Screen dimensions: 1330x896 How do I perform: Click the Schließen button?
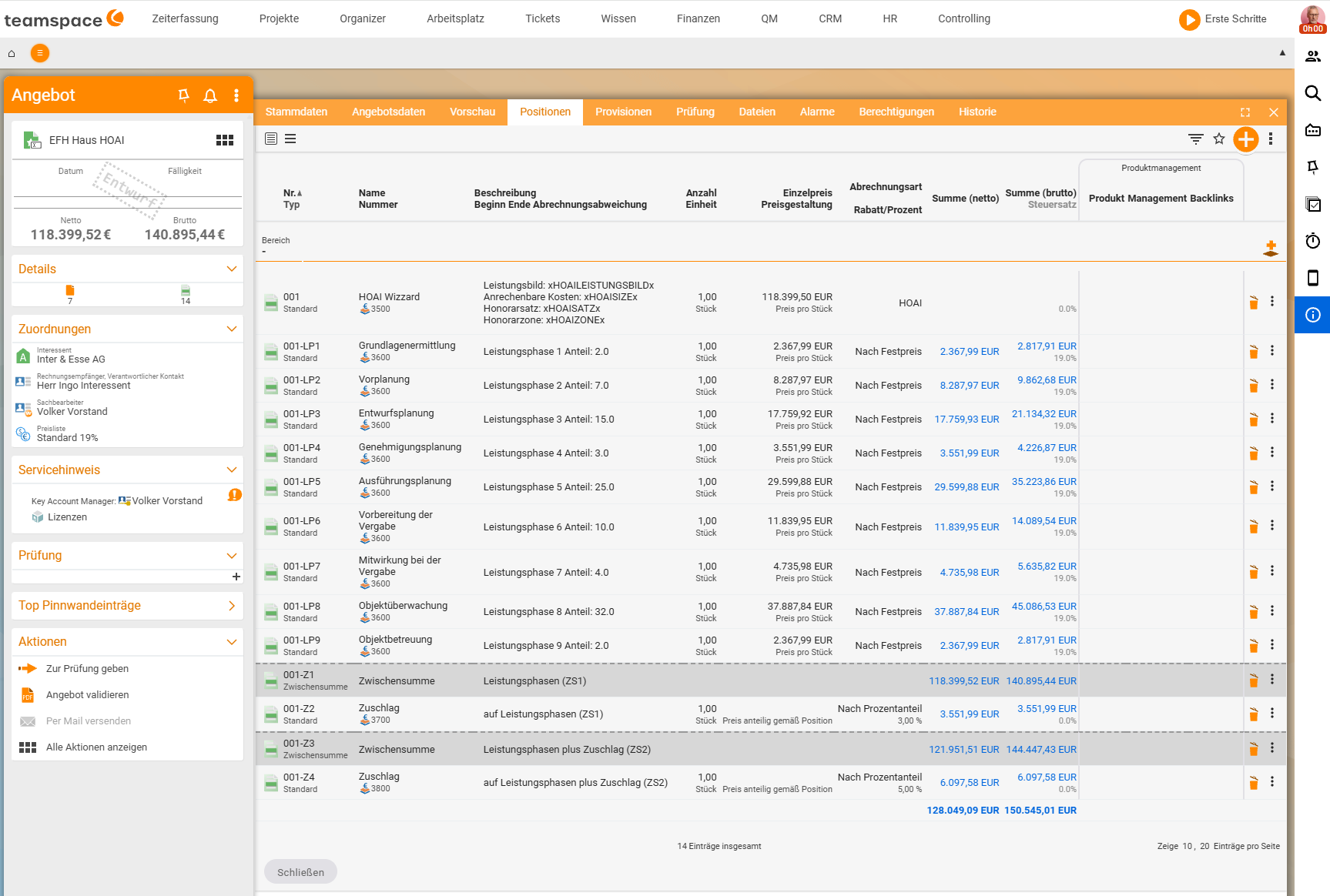click(x=301, y=872)
